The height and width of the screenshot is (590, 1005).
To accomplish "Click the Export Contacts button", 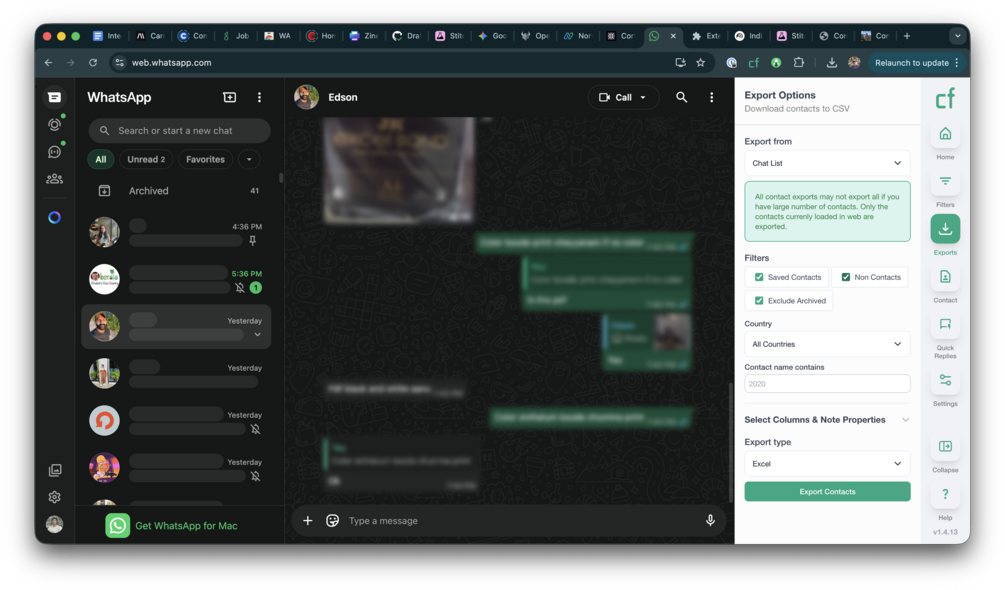I will pos(827,492).
